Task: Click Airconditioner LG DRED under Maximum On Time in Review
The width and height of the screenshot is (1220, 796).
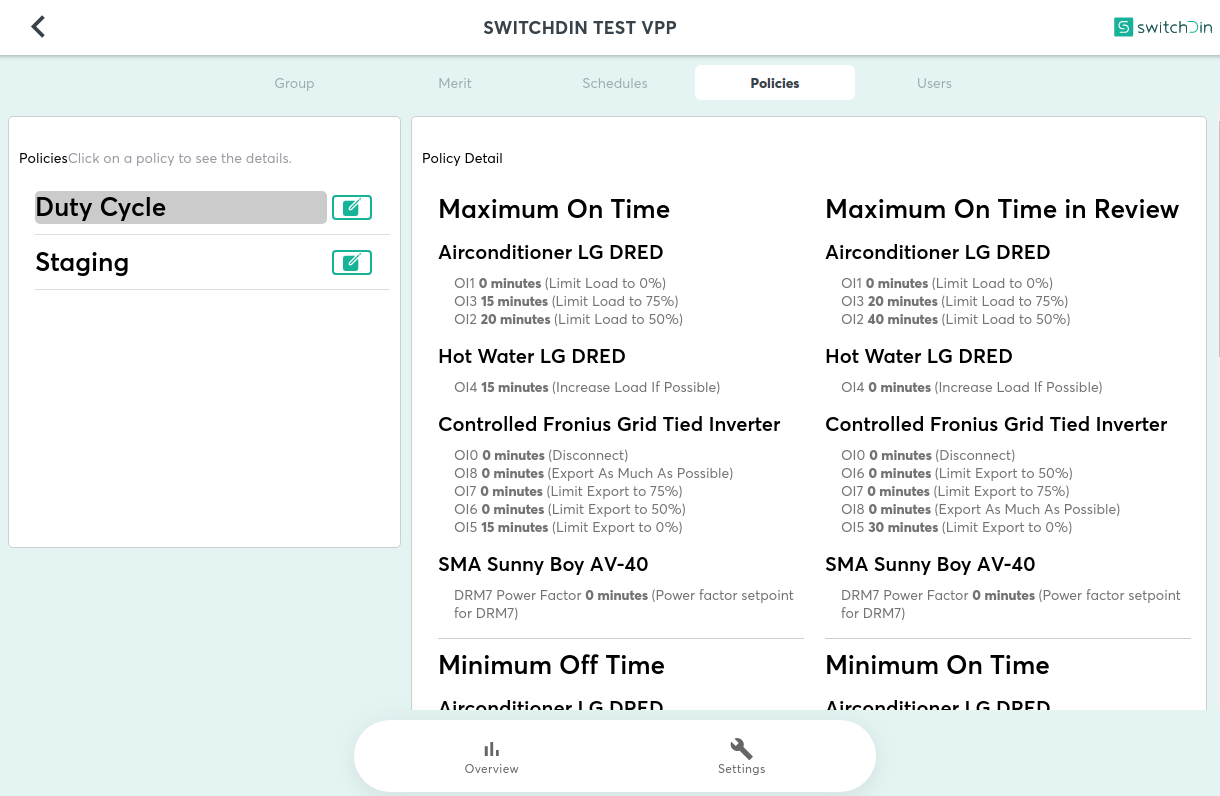Action: pyautogui.click(x=938, y=252)
